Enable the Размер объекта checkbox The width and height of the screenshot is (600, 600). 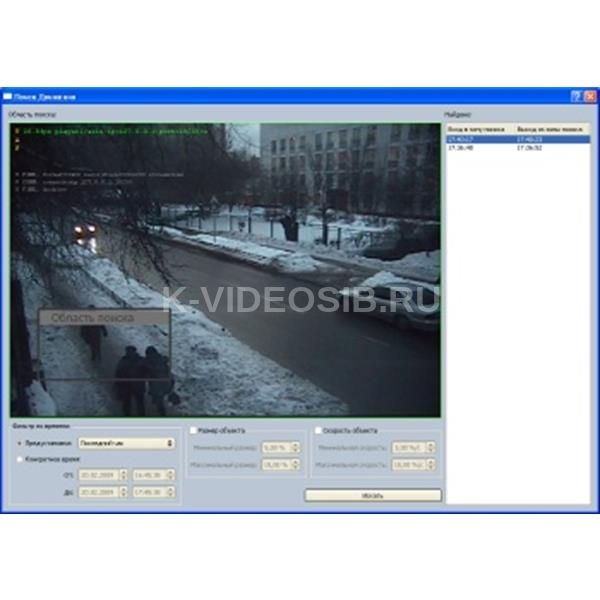[x=193, y=431]
